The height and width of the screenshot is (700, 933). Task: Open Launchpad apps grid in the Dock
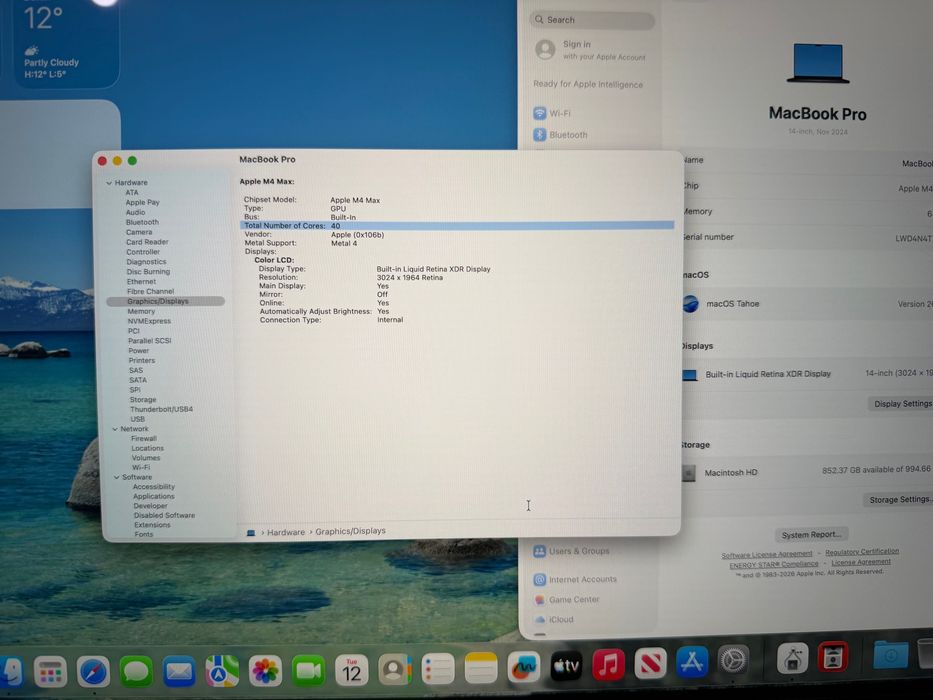tap(50, 672)
